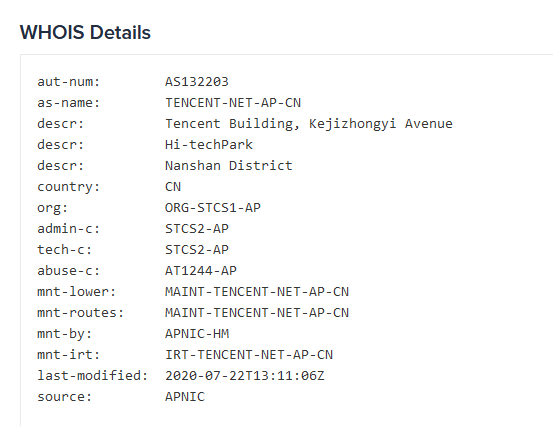Click the admin-c STCS2-AP value

coord(197,229)
